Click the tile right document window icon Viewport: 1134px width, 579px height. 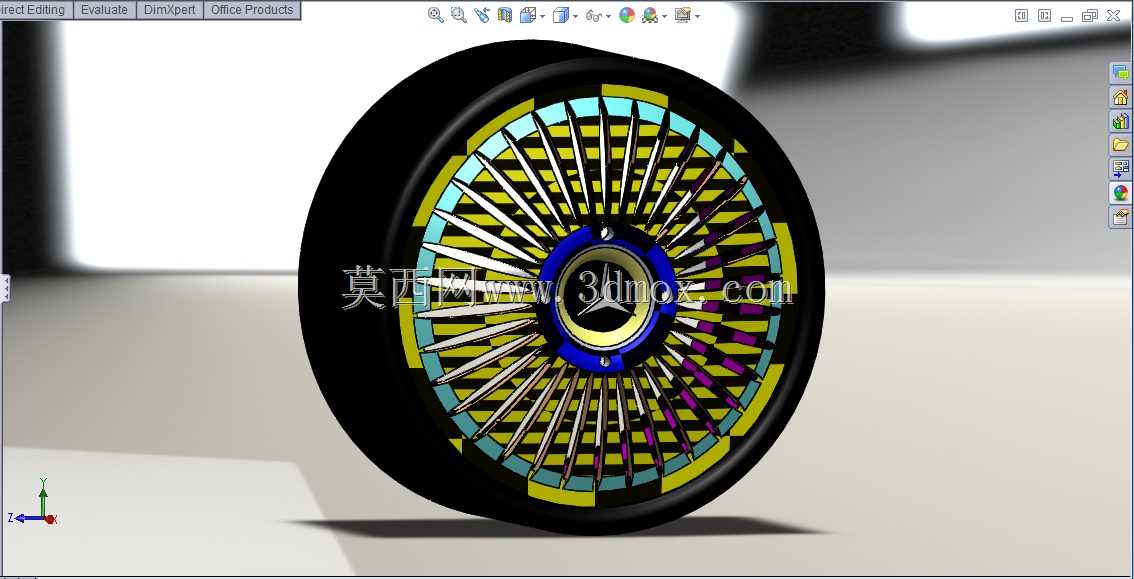pyautogui.click(x=1044, y=15)
